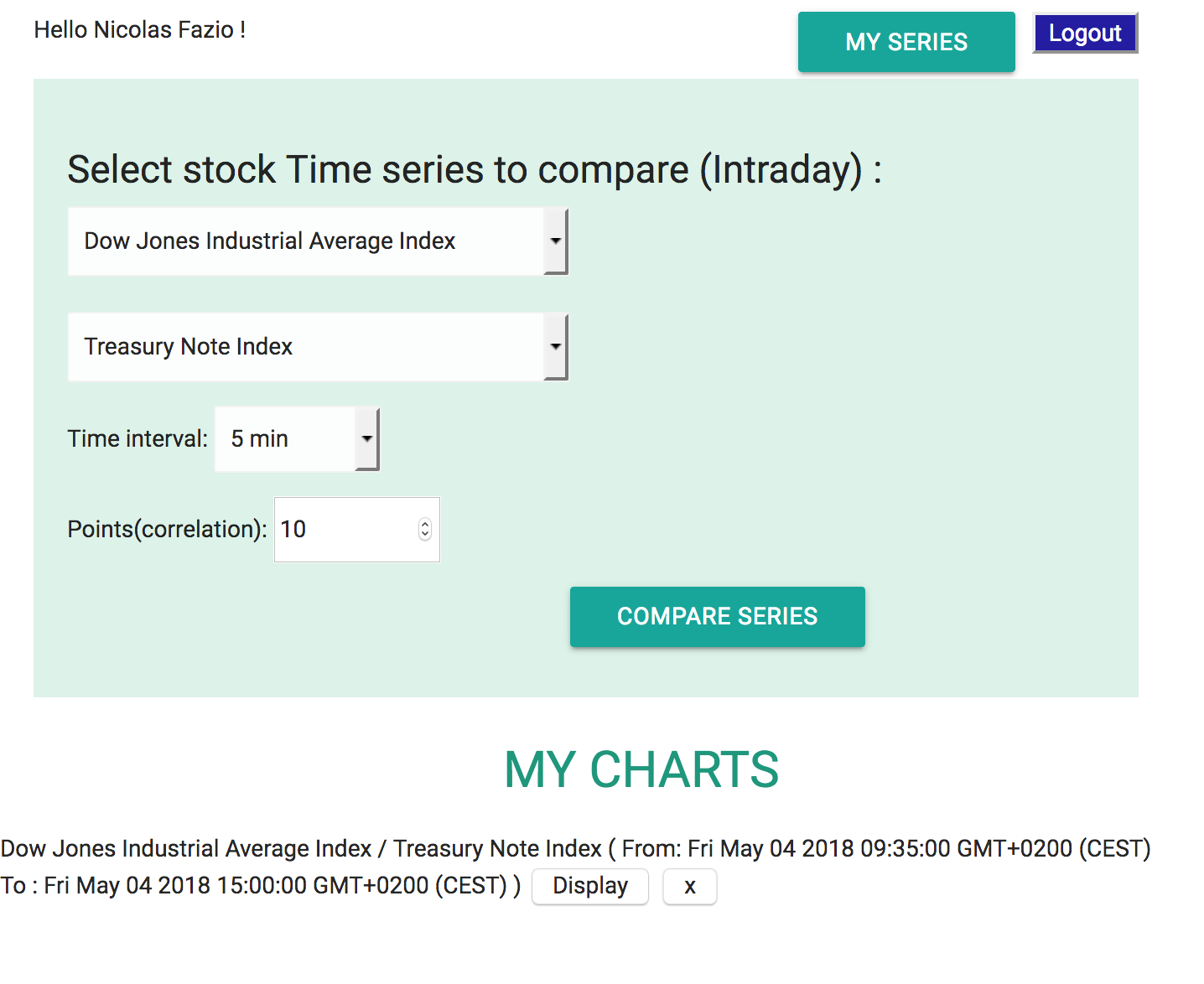Click the arrow of the Dow Jones dropdown

[x=555, y=241]
